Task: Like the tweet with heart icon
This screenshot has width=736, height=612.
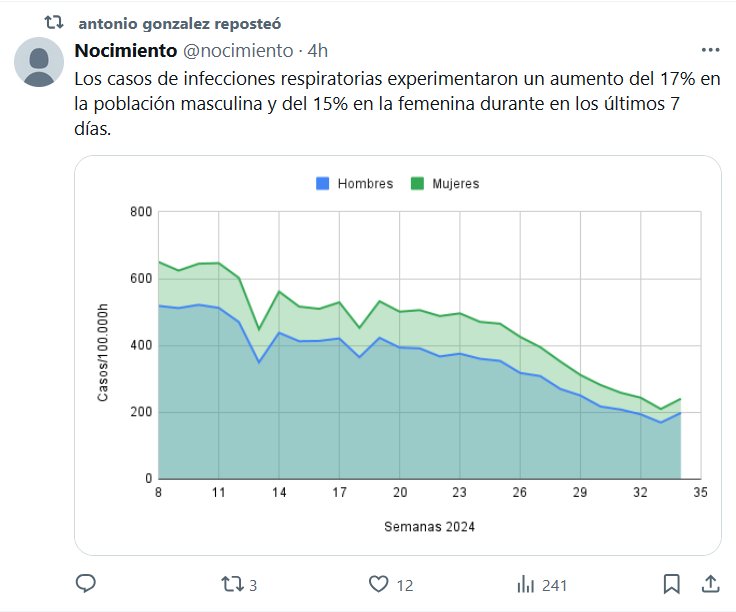Action: coord(378,583)
